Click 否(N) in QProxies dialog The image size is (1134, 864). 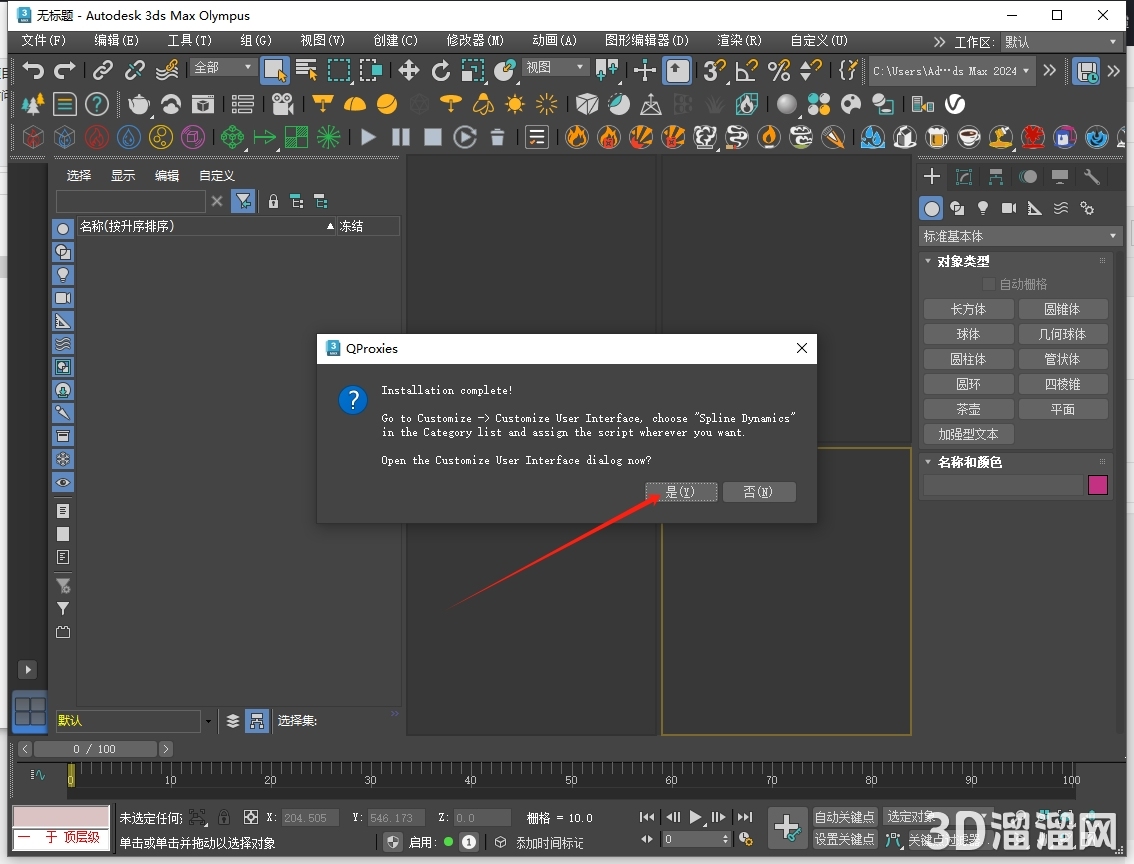tap(759, 492)
